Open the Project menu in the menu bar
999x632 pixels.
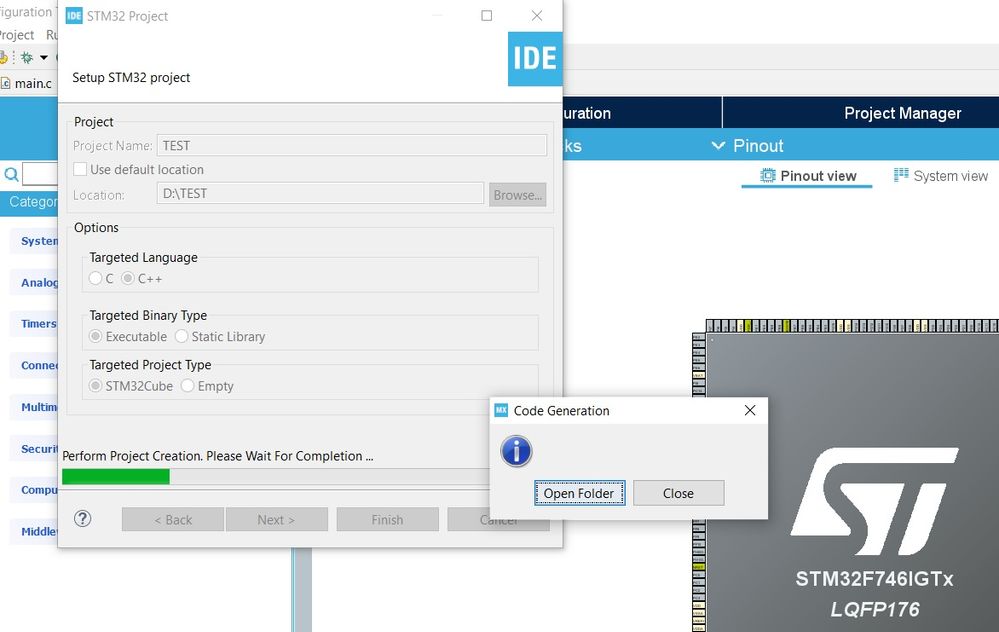[x=17, y=35]
